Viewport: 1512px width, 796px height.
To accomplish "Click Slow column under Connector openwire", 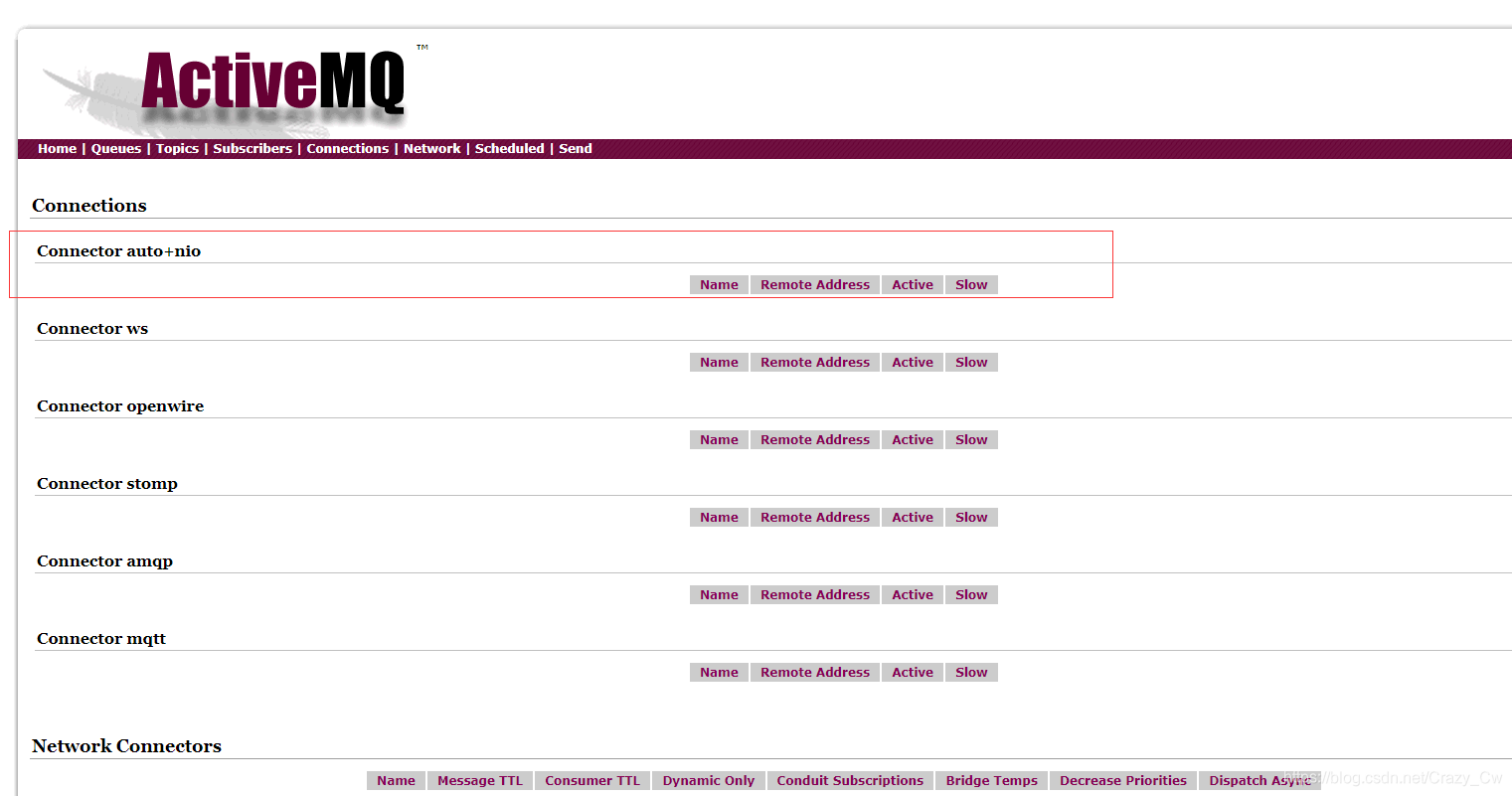I will (x=971, y=439).
